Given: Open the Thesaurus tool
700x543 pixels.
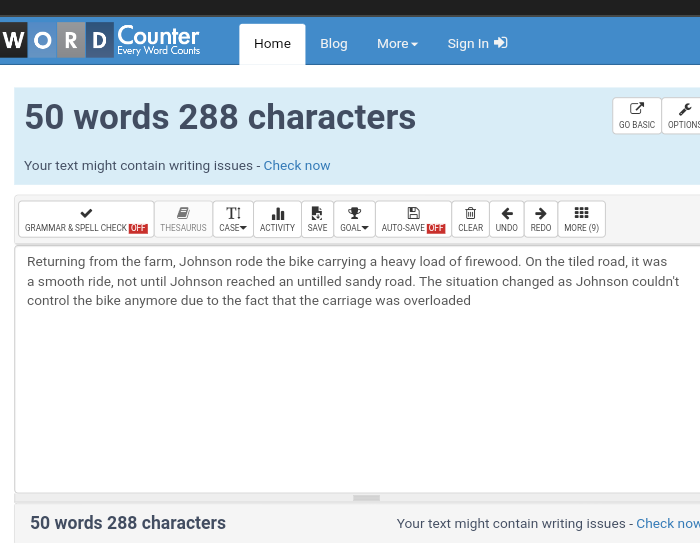Looking at the screenshot, I should coord(183,219).
